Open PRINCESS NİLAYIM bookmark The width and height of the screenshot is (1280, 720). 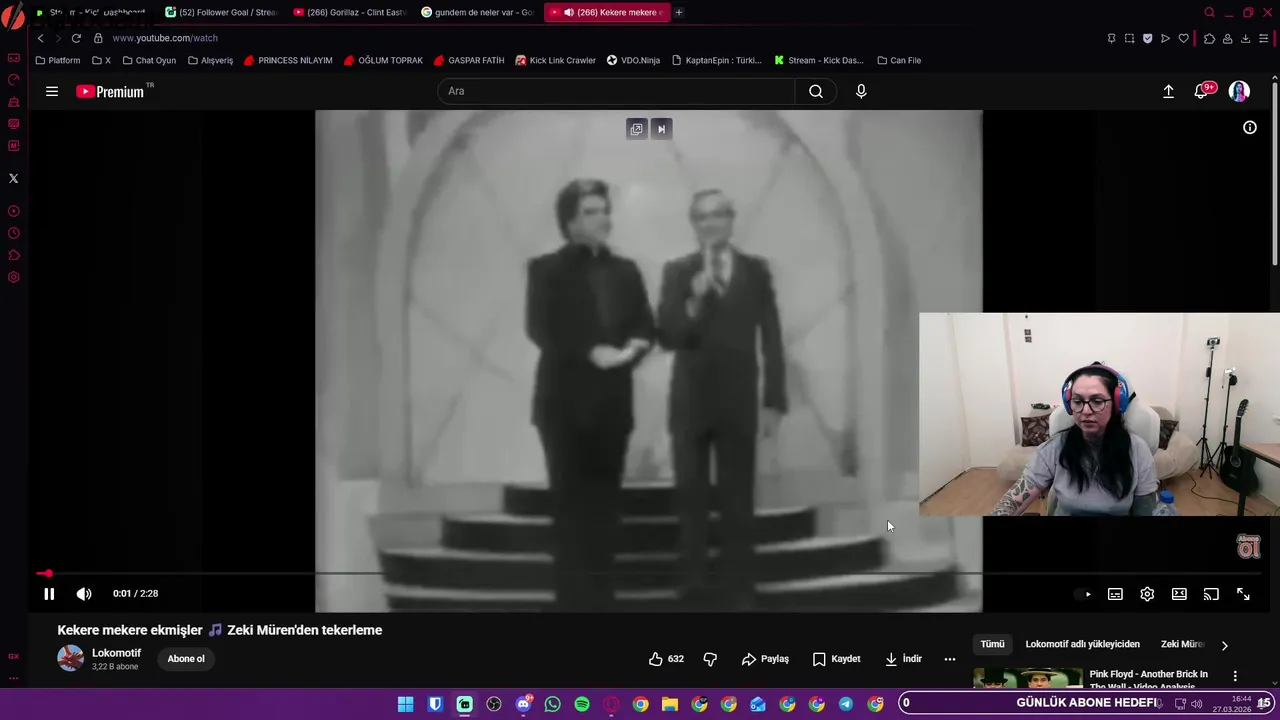(288, 60)
